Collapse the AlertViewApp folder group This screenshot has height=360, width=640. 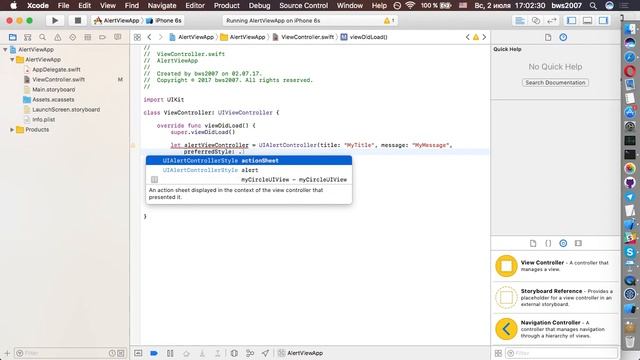point(12,60)
